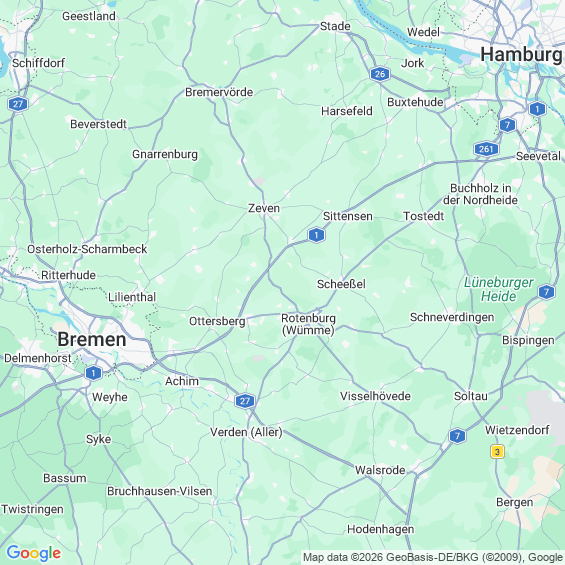Open the Google logo link

click(x=34, y=553)
